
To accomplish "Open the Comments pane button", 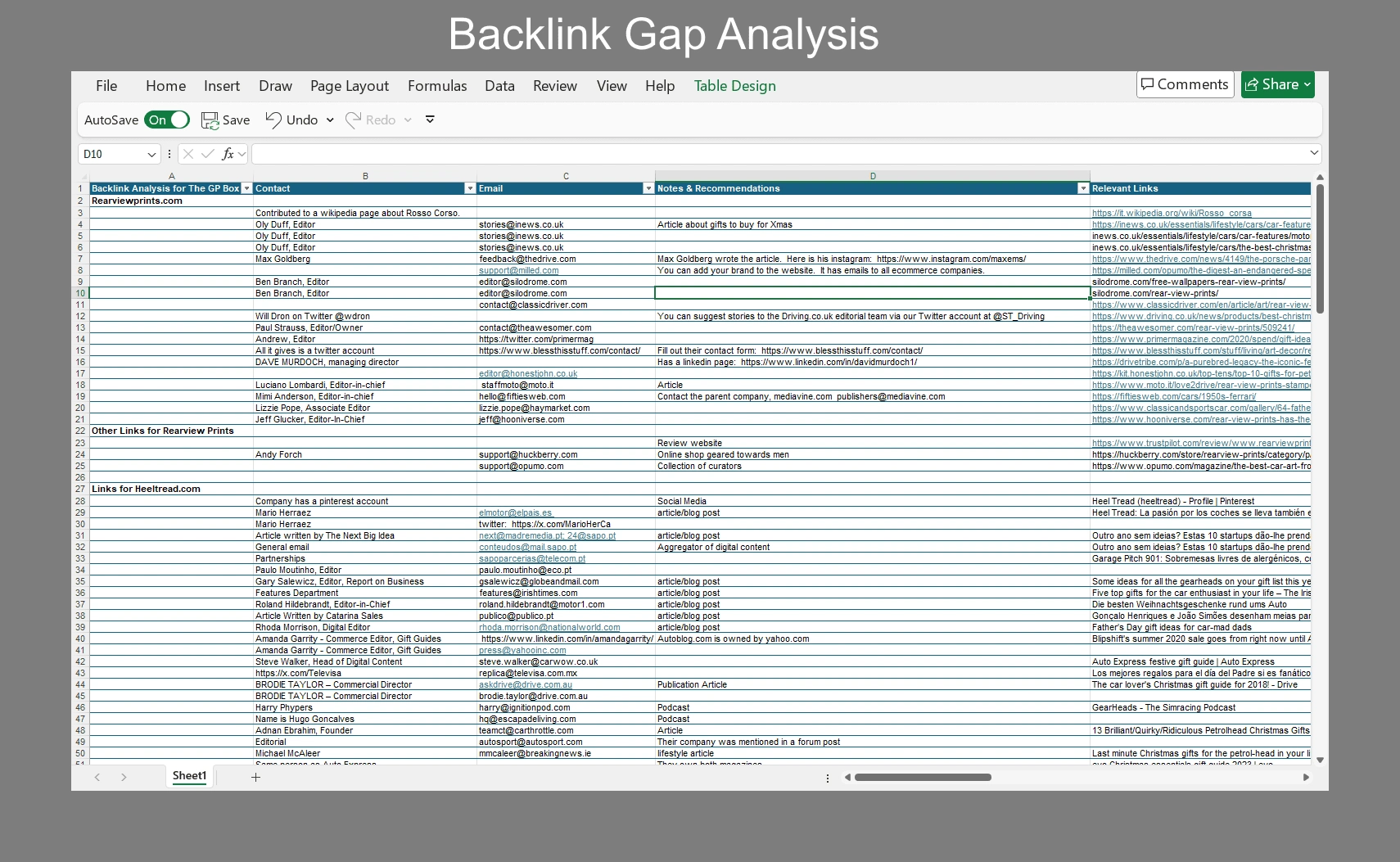I will pyautogui.click(x=1185, y=84).
